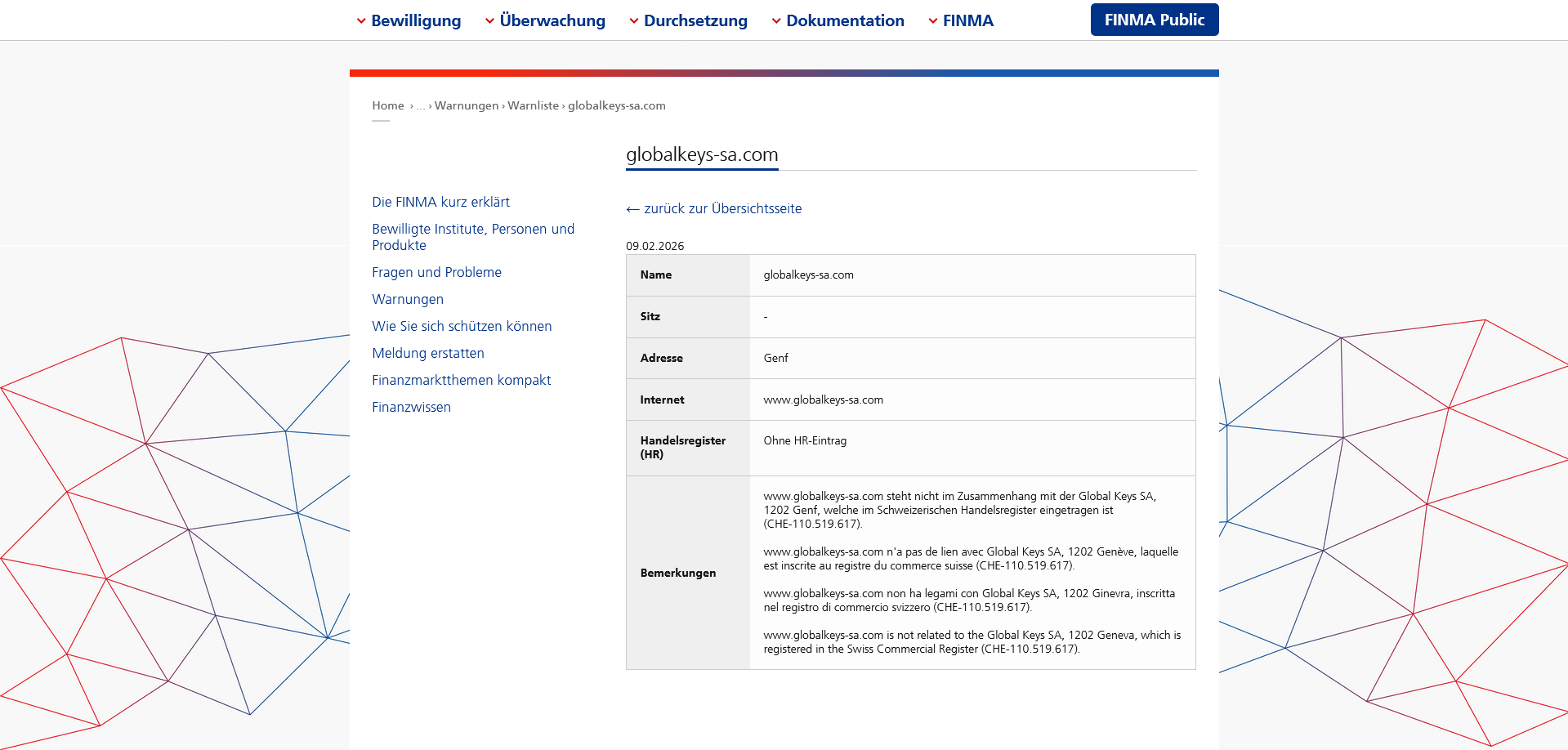Click the German remark starting 'steht nicht im Zusammenhang'
Image resolution: width=1568 pixels, height=750 pixels.
pyautogui.click(x=960, y=510)
